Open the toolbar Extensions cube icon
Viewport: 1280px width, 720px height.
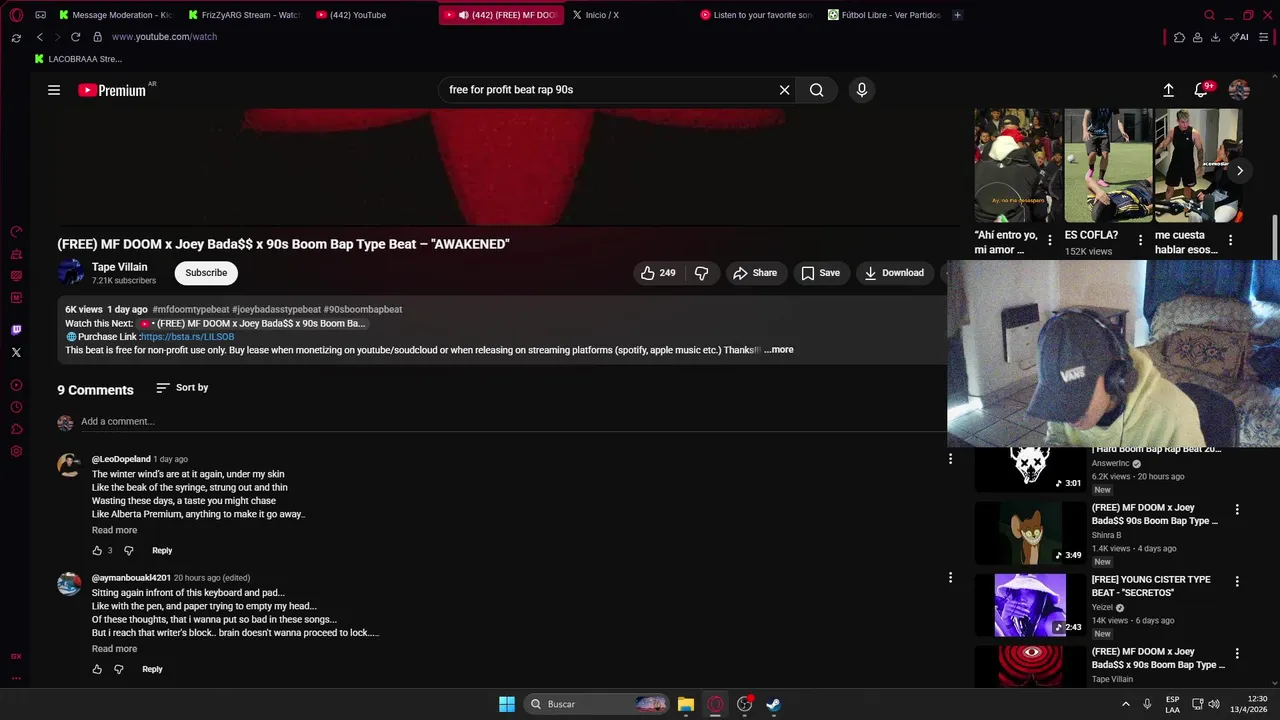pos(1179,37)
